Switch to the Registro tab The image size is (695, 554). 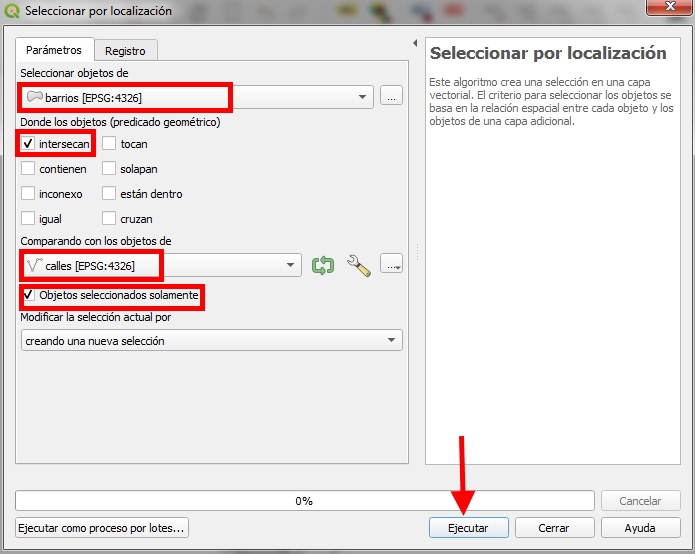click(x=125, y=51)
